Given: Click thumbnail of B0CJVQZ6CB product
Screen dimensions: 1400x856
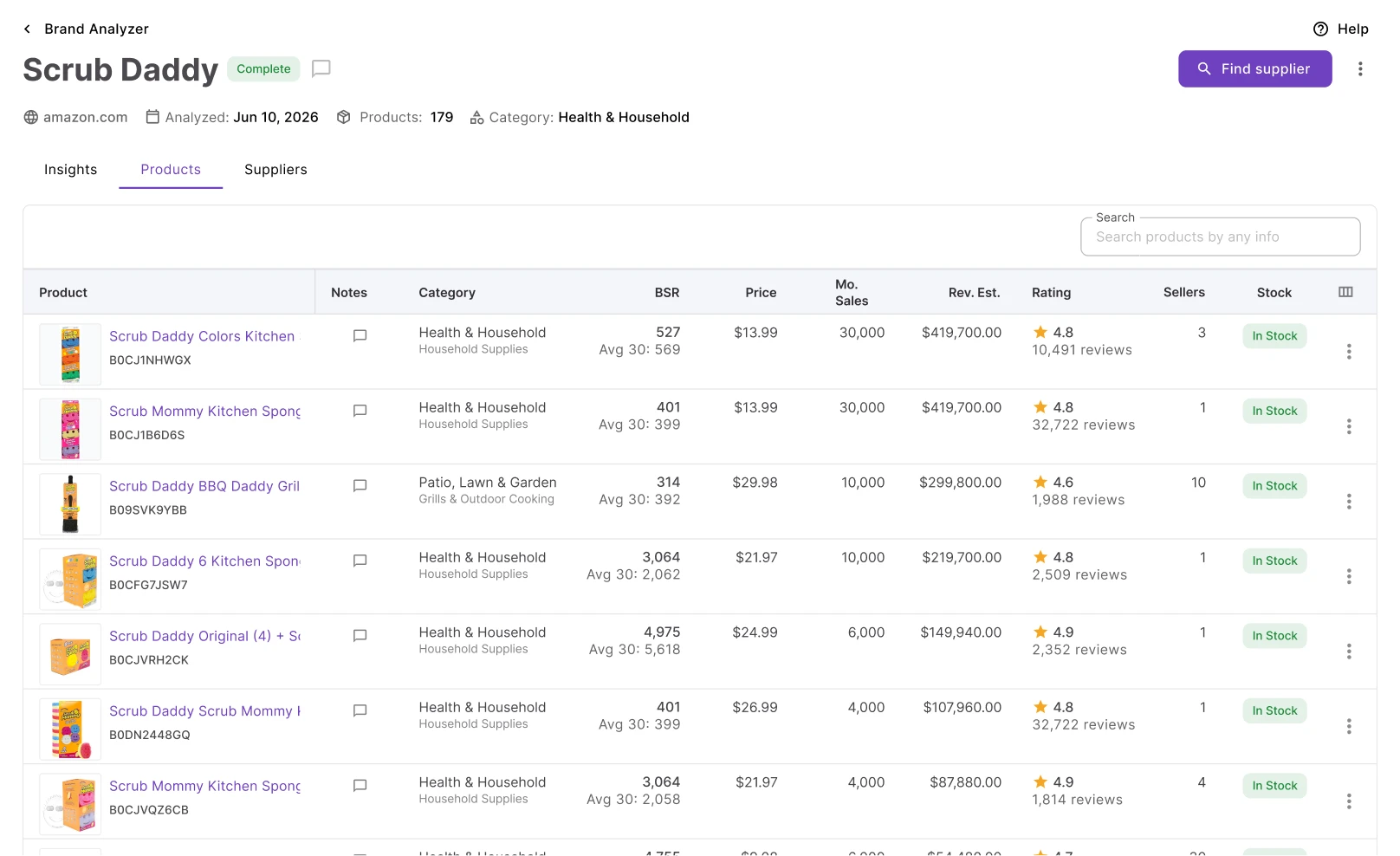Looking at the screenshot, I should (70, 804).
